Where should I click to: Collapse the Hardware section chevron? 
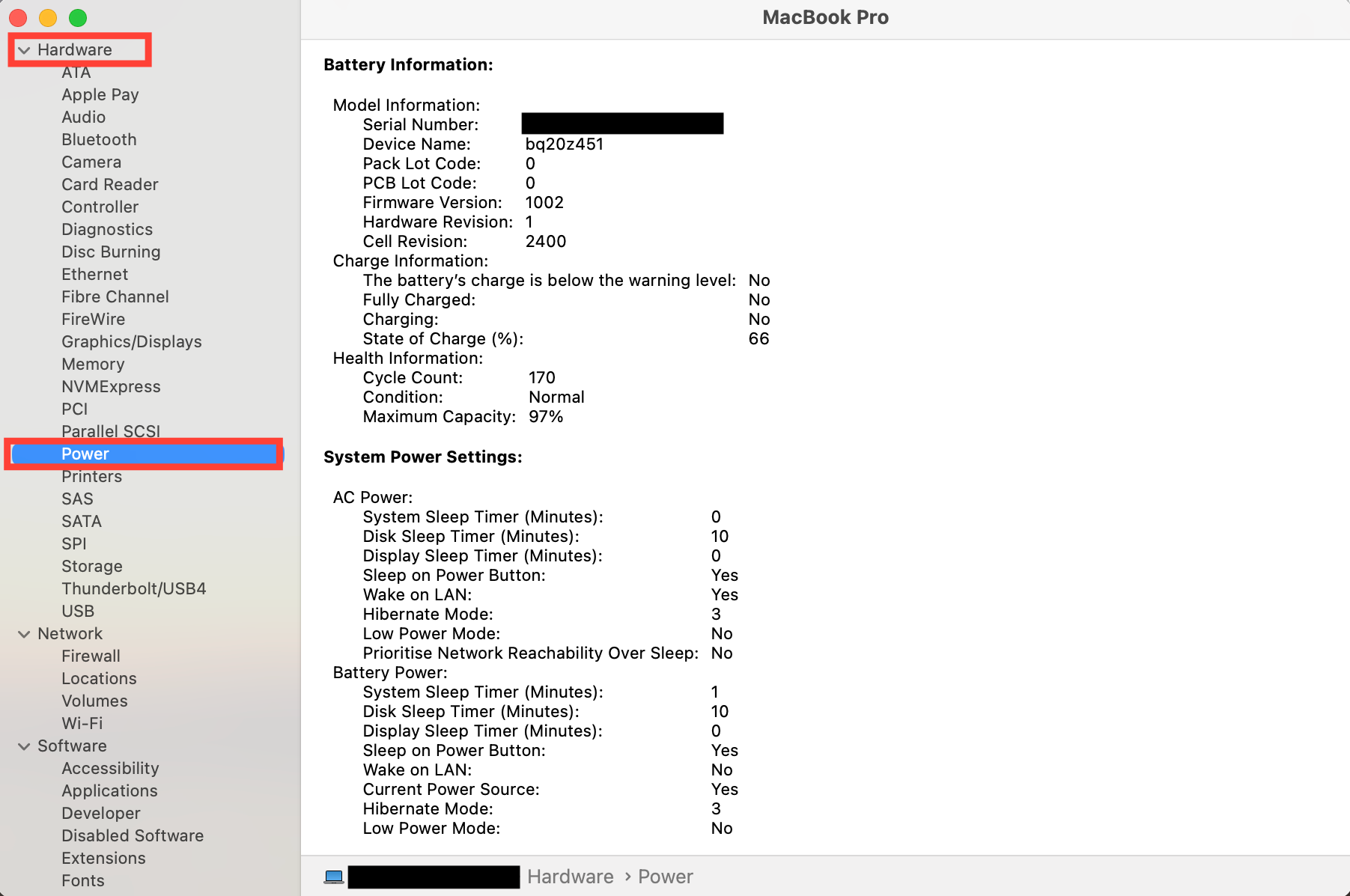(x=24, y=50)
